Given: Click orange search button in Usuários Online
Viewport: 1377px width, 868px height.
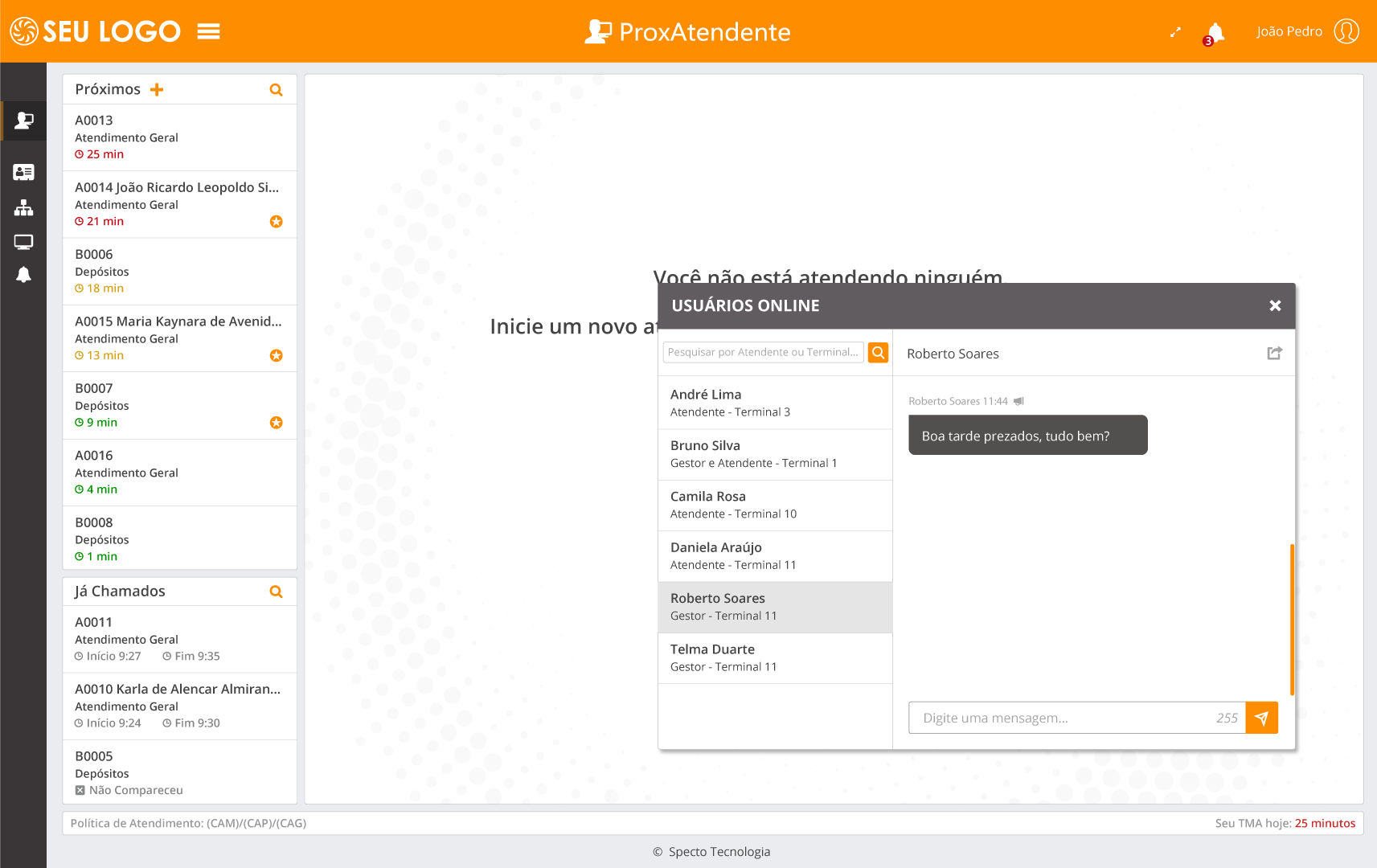Looking at the screenshot, I should tap(878, 352).
